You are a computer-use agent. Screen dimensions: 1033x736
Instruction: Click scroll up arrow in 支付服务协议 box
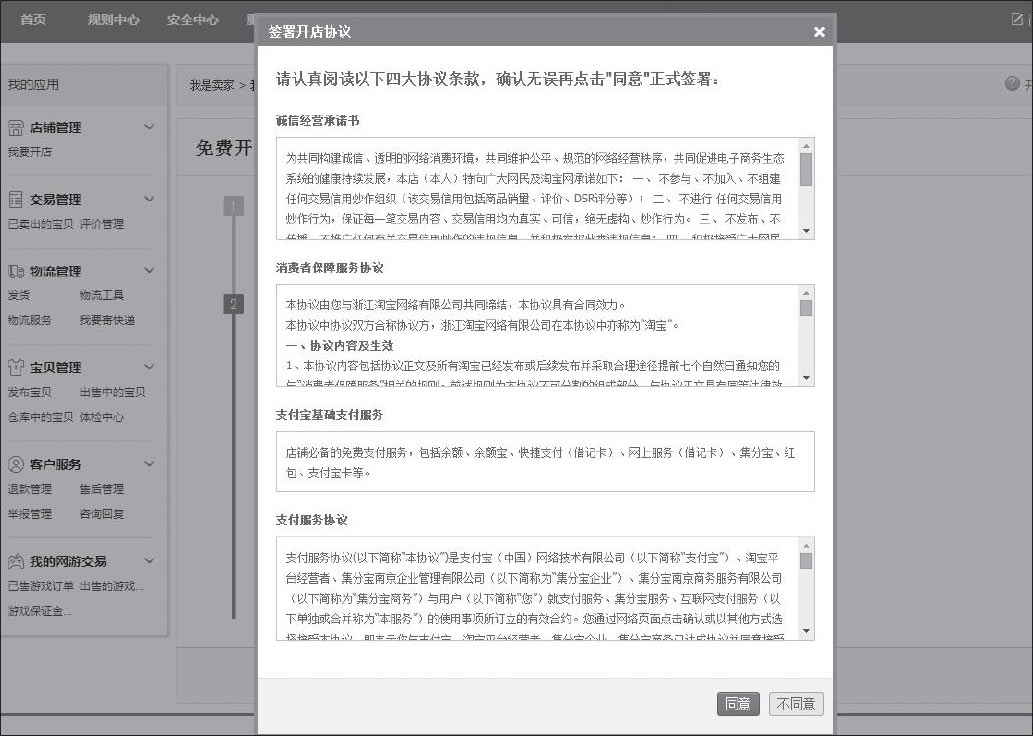coord(806,545)
